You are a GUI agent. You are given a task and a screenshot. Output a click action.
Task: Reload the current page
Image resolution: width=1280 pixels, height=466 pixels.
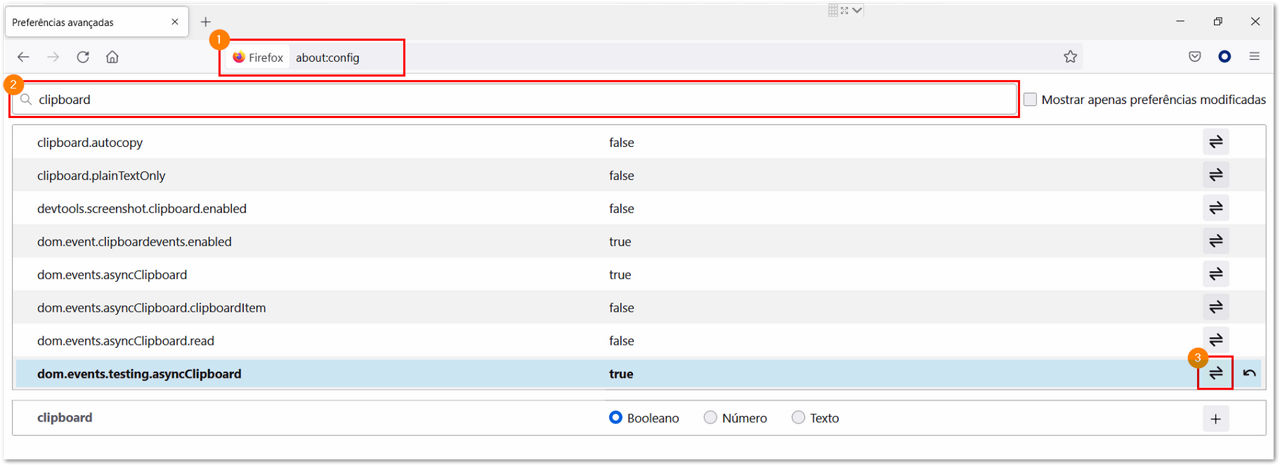click(x=83, y=57)
